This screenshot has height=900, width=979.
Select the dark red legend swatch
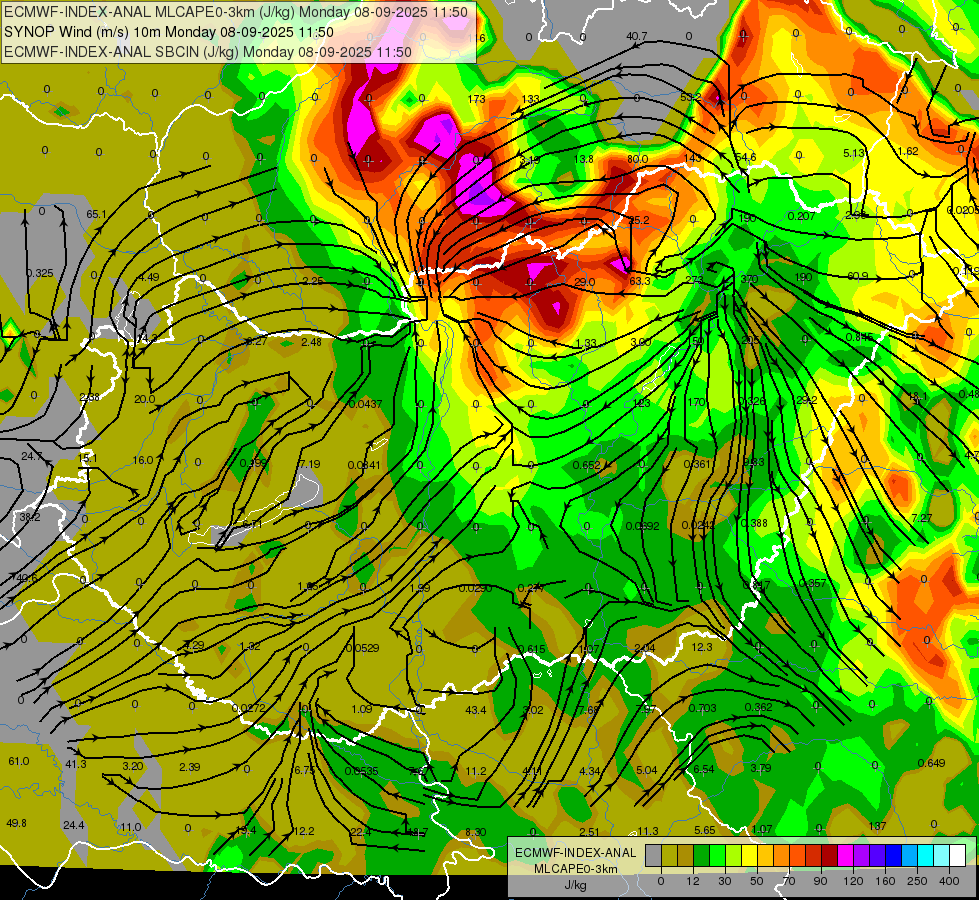click(829, 855)
